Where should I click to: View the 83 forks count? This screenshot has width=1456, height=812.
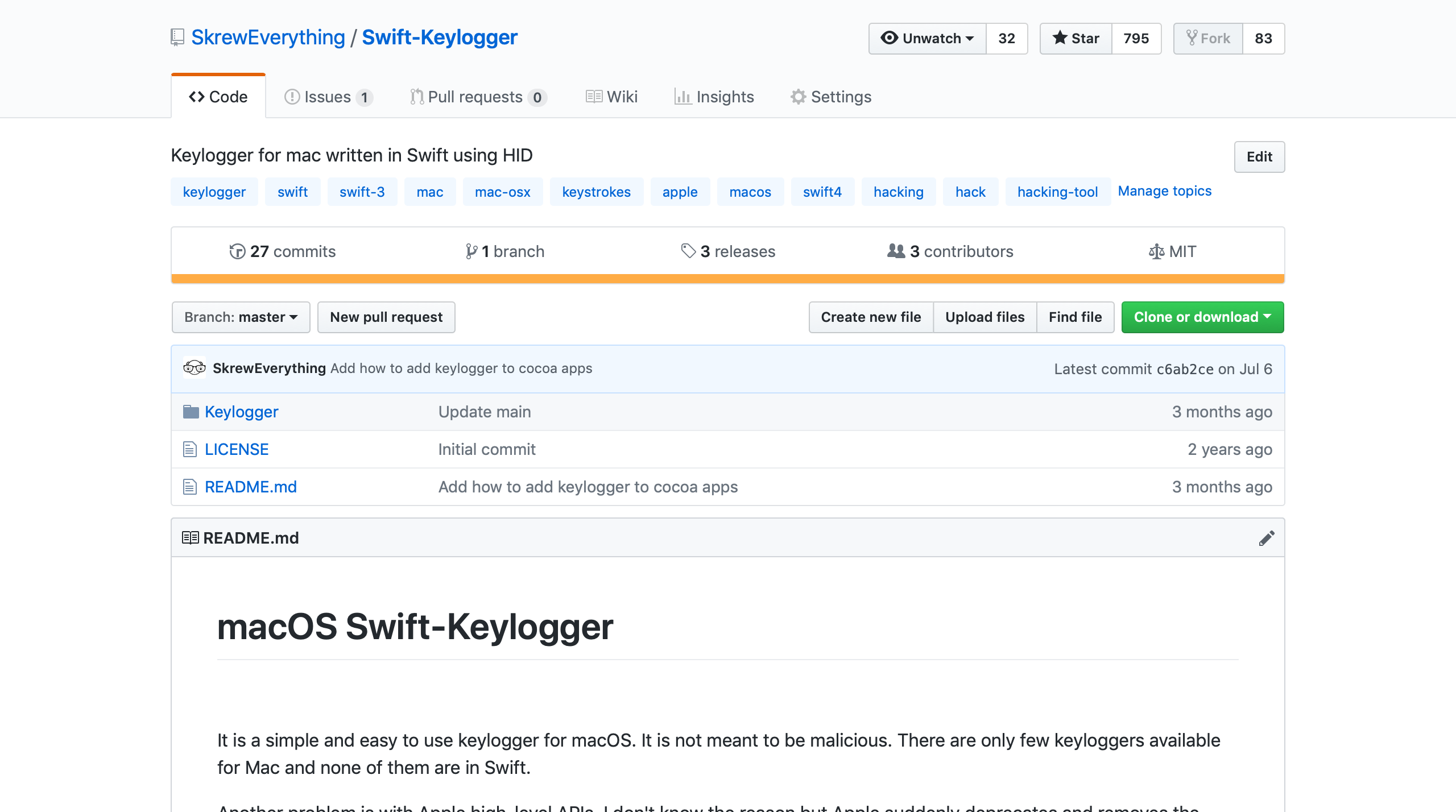(x=1264, y=38)
